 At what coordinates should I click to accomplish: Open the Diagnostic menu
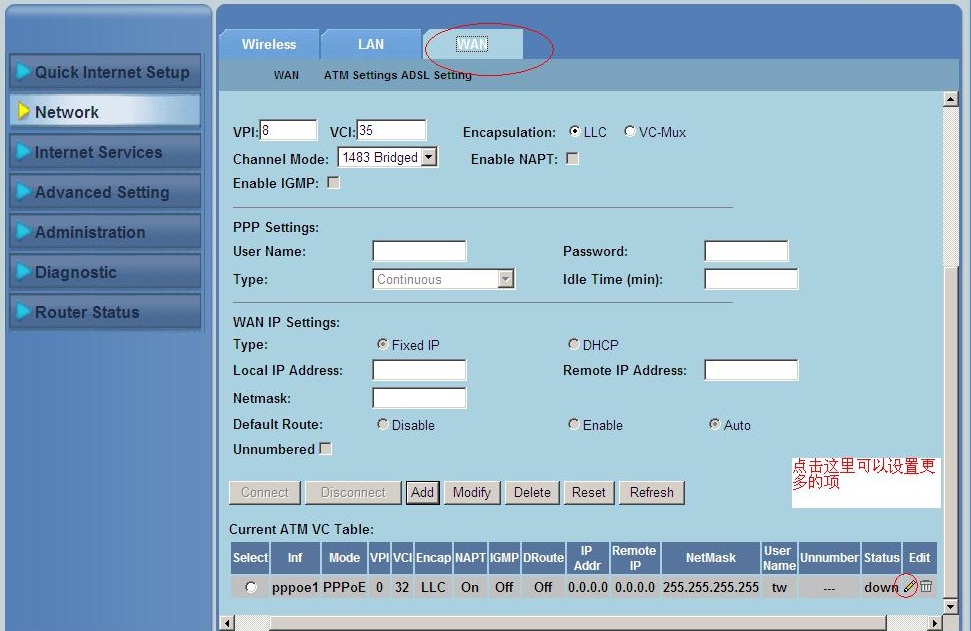[x=105, y=271]
